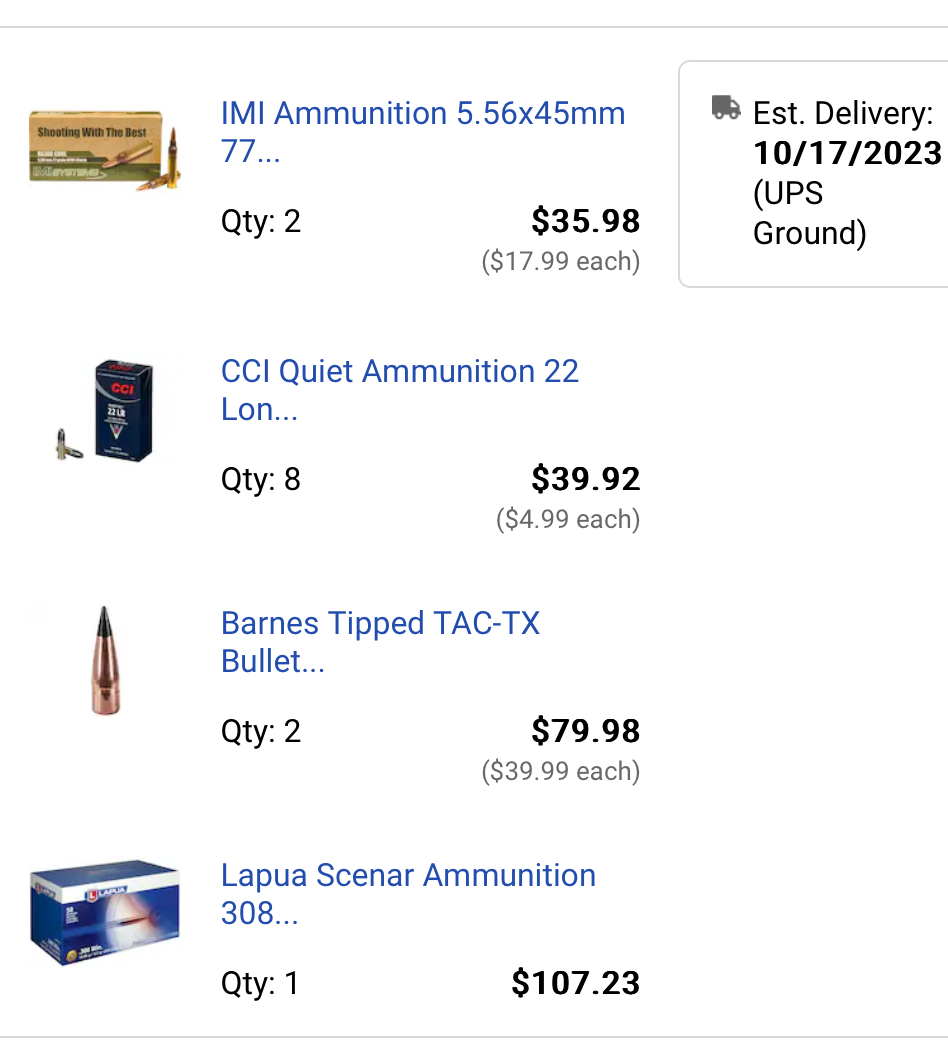Viewport: 948px width, 1056px height.
Task: Click the $107.23 Lapua item total
Action: tap(576, 983)
